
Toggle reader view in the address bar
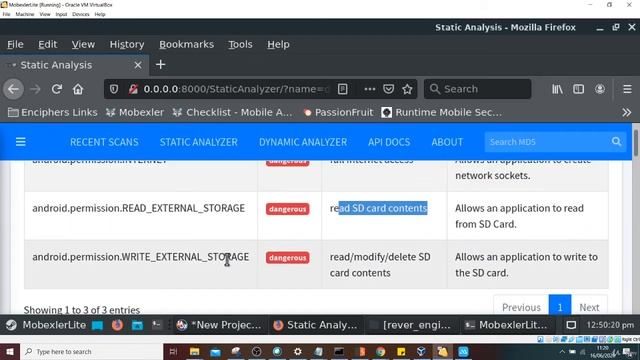[342, 89]
